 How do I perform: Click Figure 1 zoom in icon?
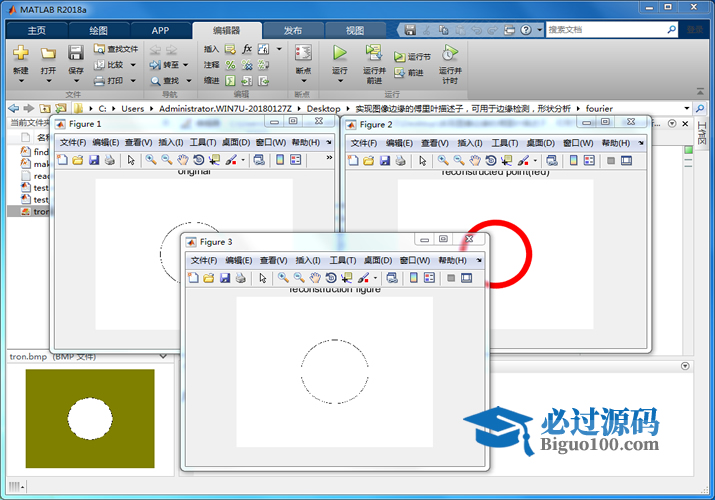point(151,160)
